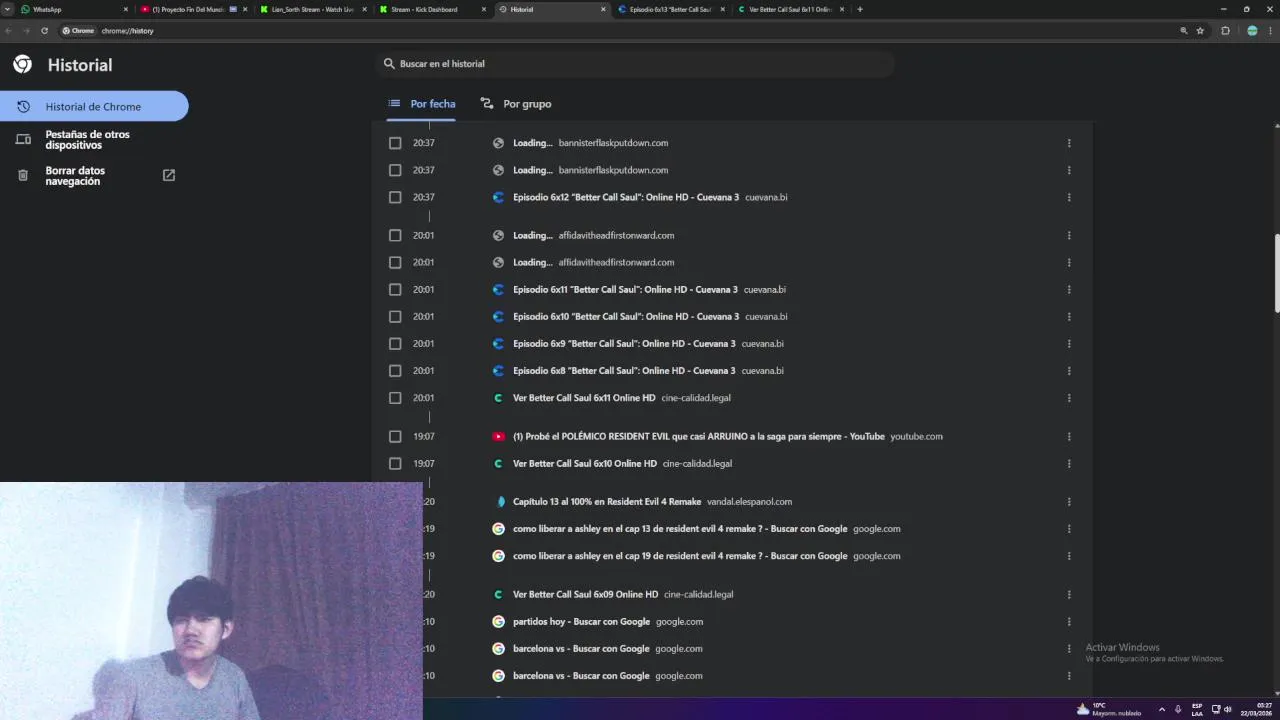Click the YouTube favicon on the RESIDENT EVIL row
Viewport: 1280px width, 720px height.
point(498,436)
